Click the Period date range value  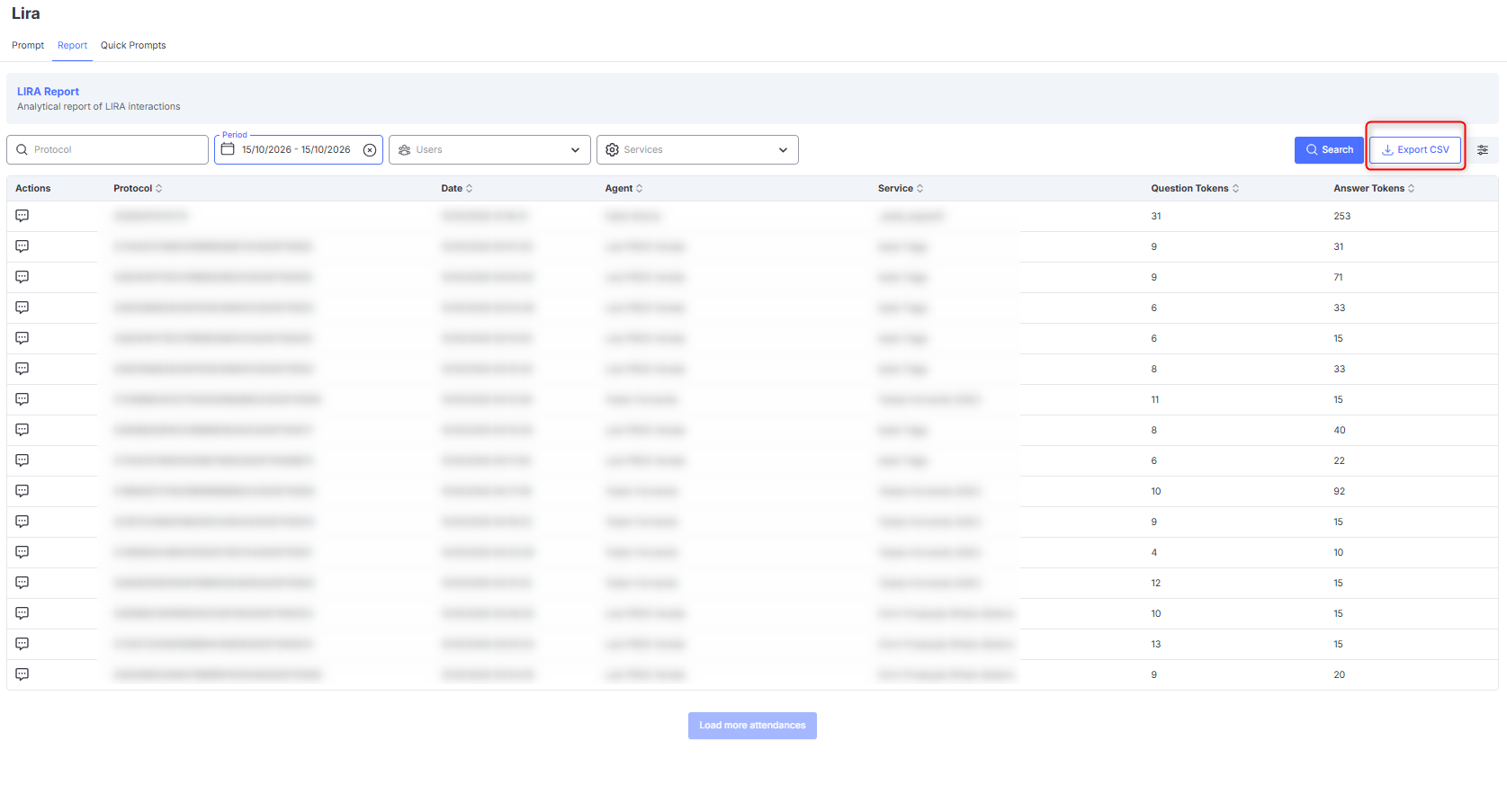pos(296,150)
